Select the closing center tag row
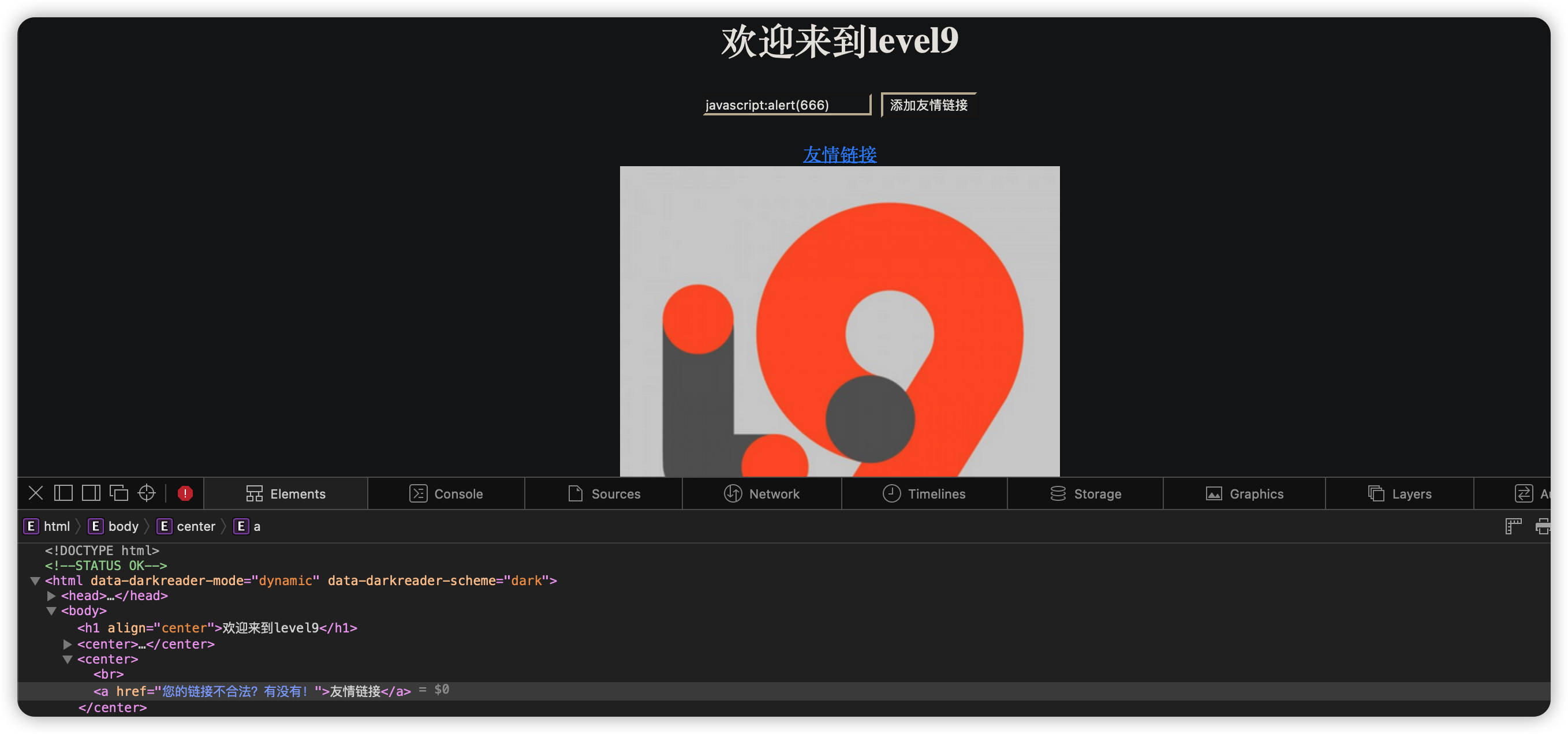The width and height of the screenshot is (1568, 734). point(112,708)
